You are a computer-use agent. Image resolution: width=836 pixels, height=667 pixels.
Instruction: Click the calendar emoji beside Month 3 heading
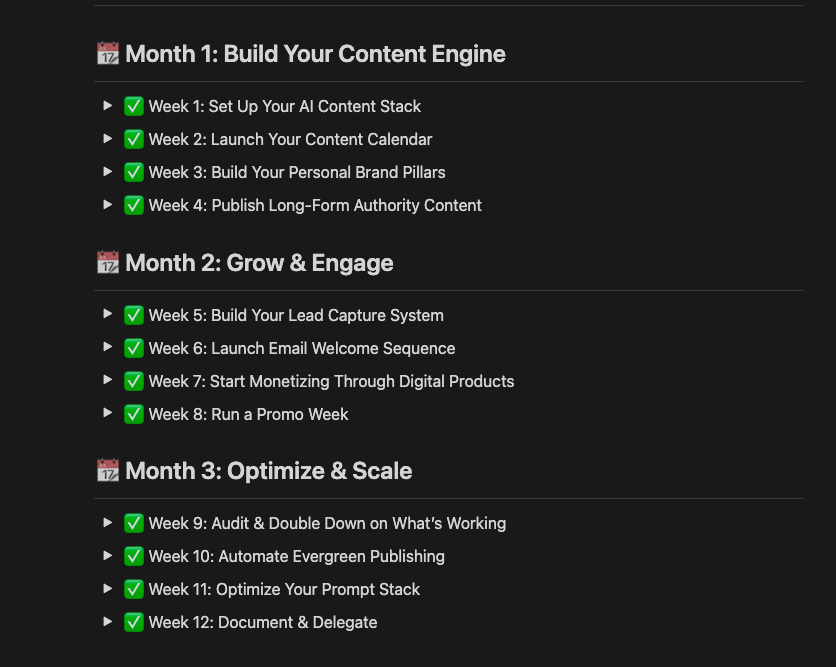tap(108, 470)
